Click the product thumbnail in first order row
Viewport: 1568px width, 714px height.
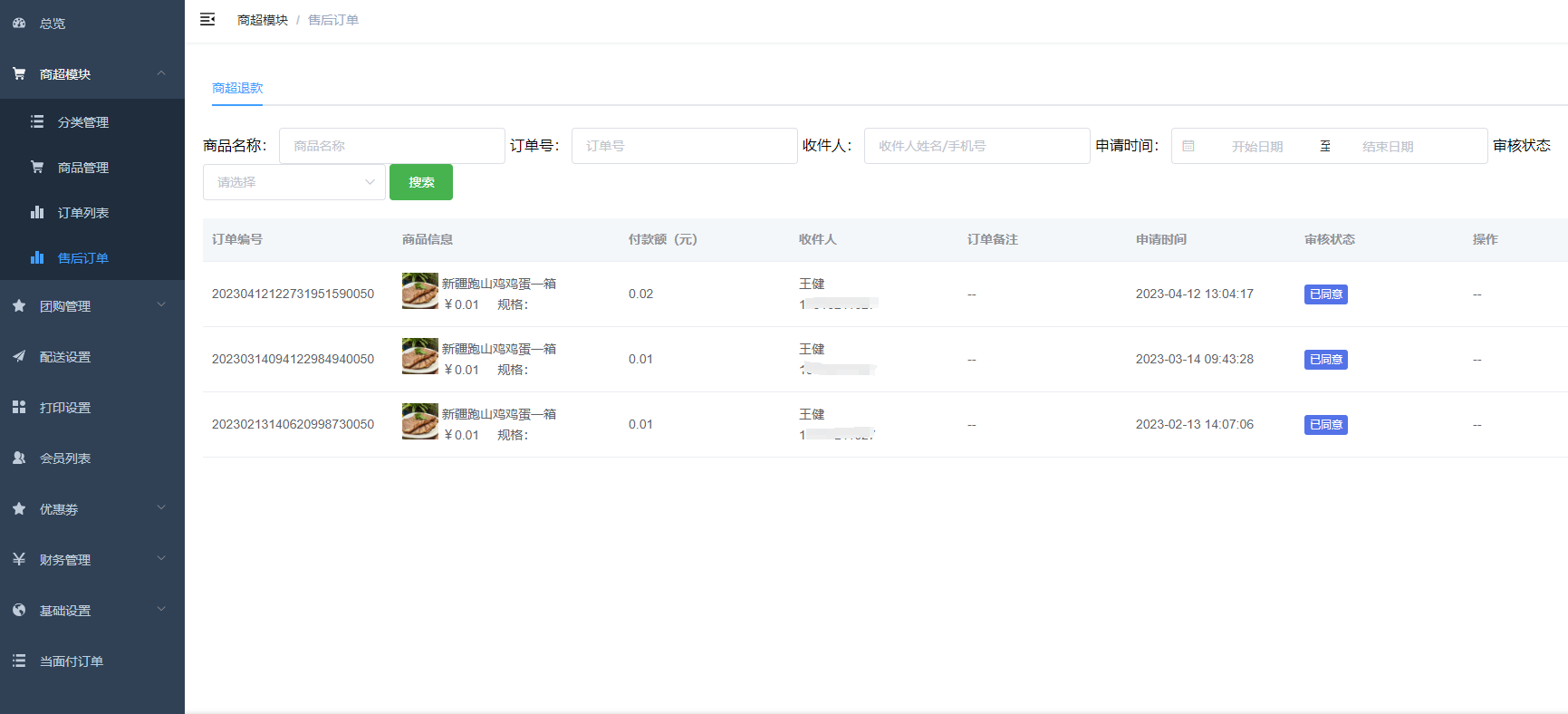[420, 291]
